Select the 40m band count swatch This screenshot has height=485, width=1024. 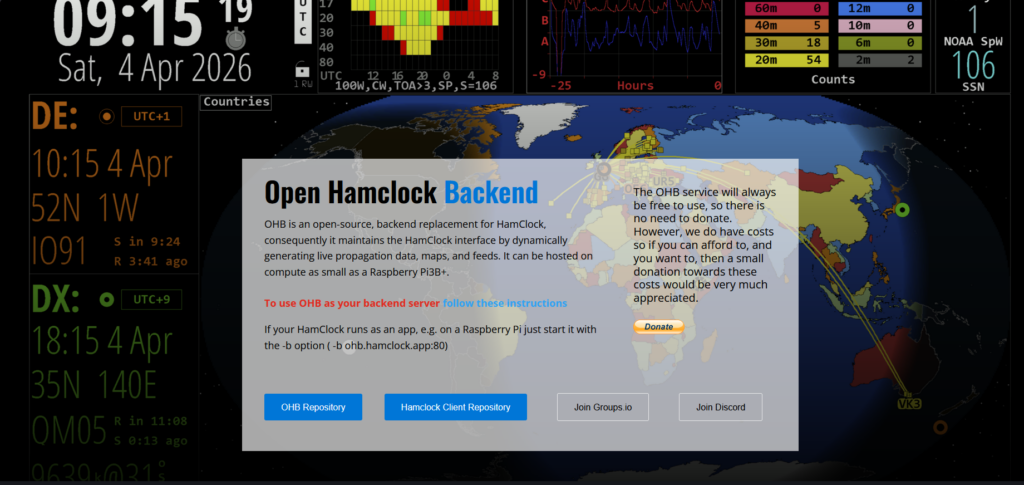coord(786,25)
